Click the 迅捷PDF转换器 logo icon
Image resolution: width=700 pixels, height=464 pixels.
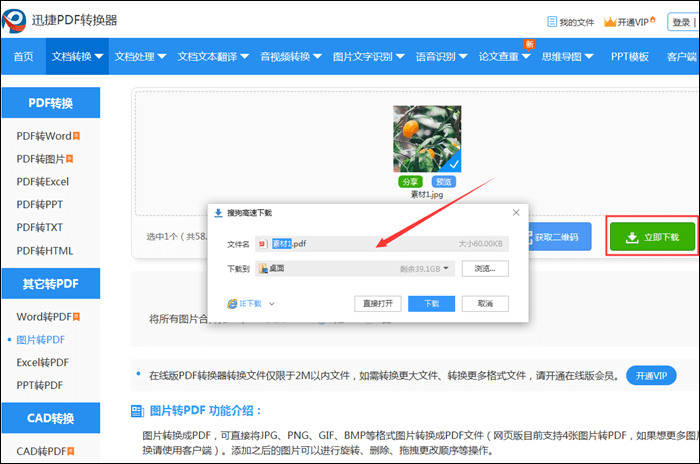(14, 20)
